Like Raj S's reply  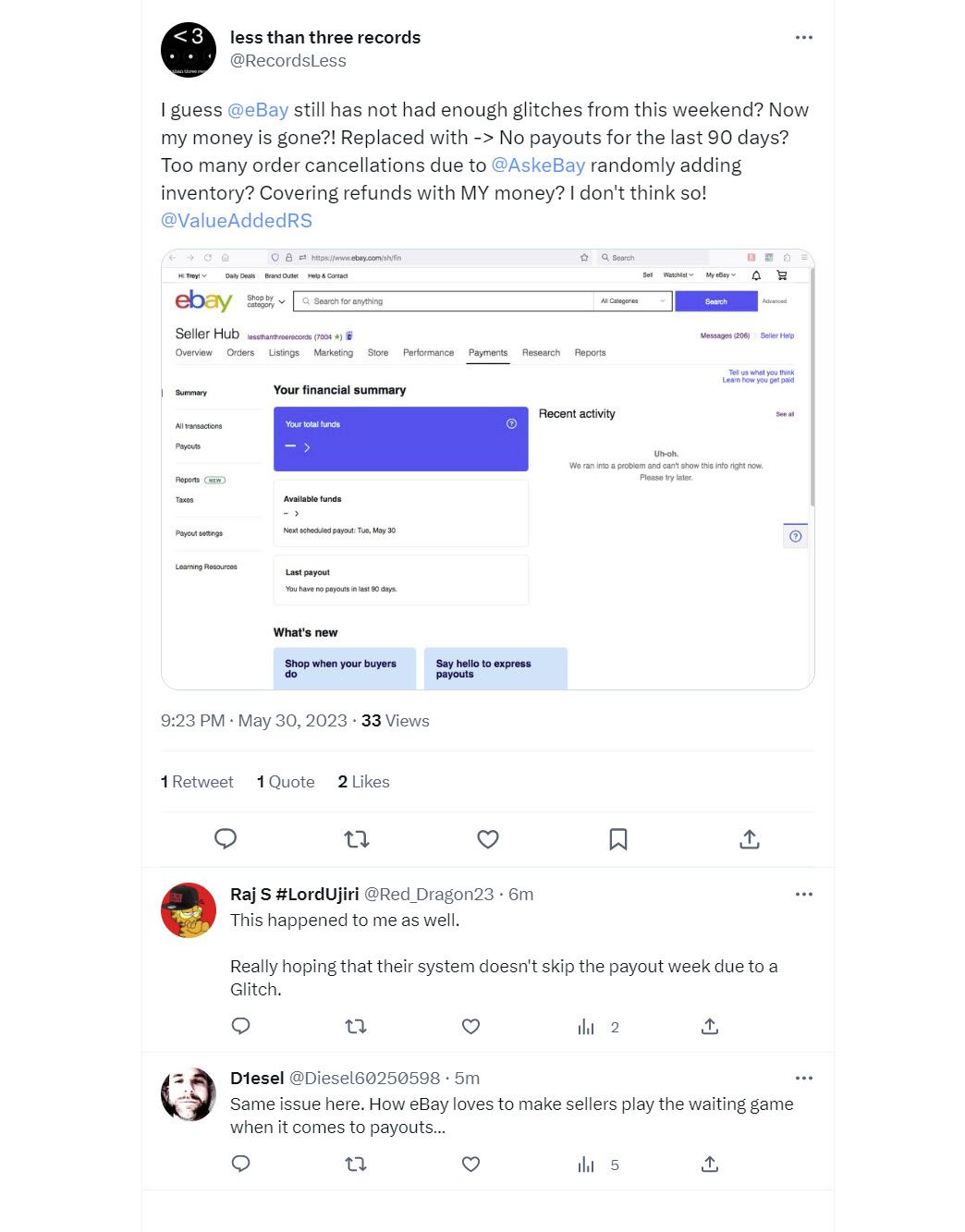470,1027
